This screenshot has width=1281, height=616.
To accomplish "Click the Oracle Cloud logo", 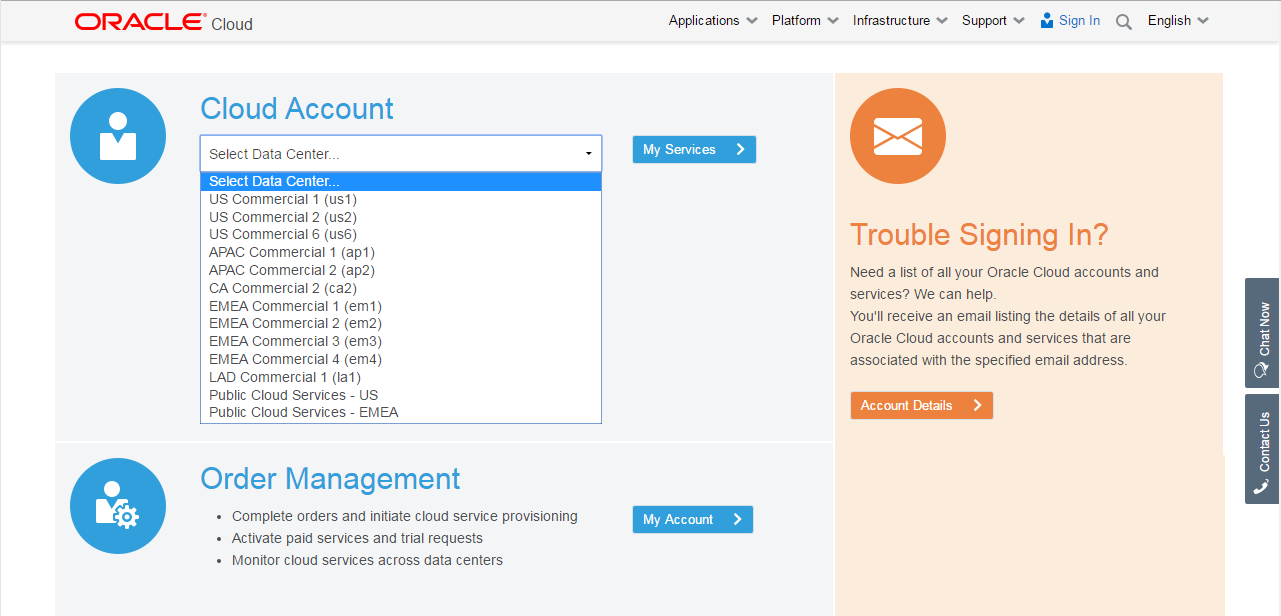I will click(163, 22).
